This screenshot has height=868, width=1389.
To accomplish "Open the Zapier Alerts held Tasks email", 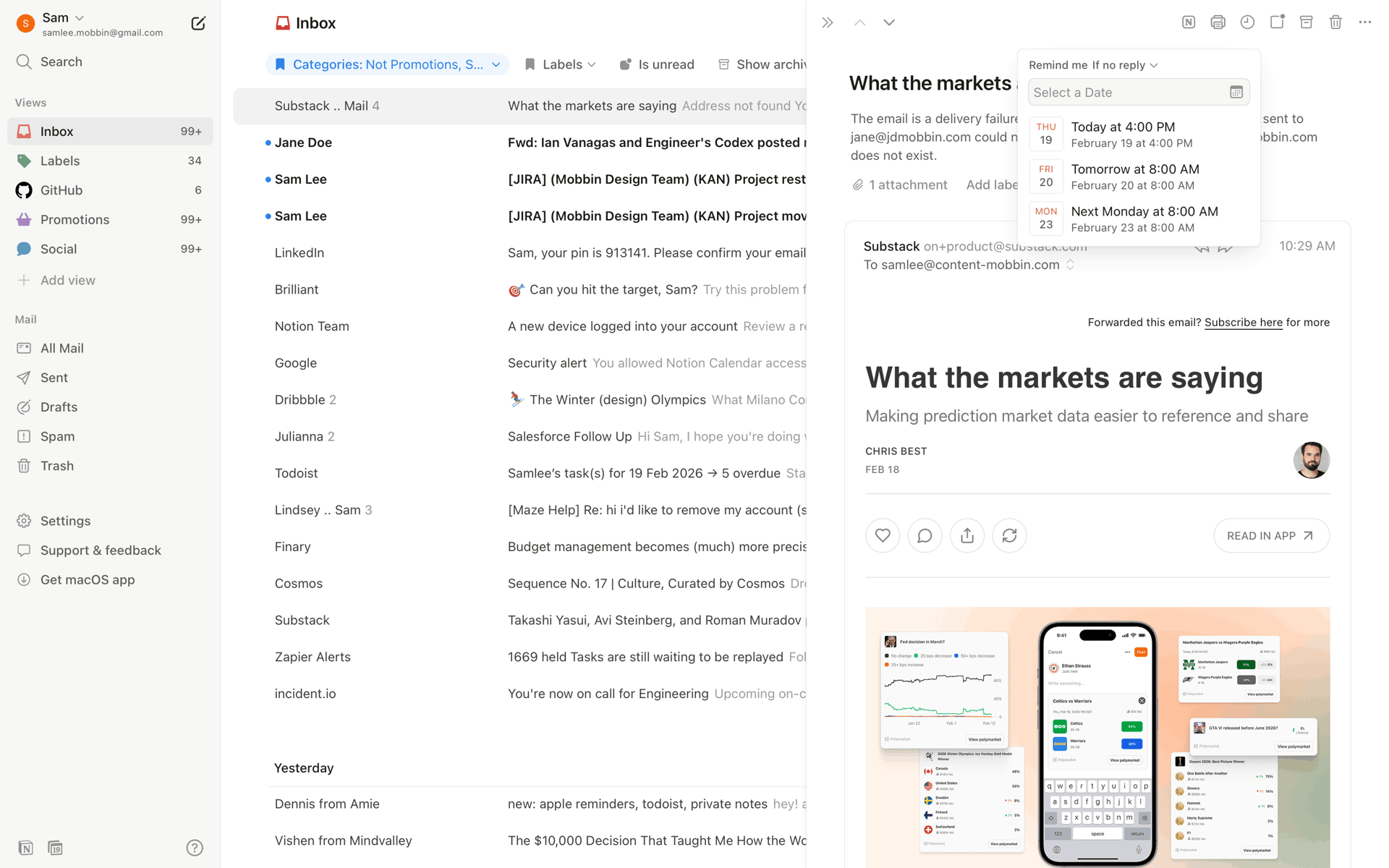I will pyautogui.click(x=519, y=658).
